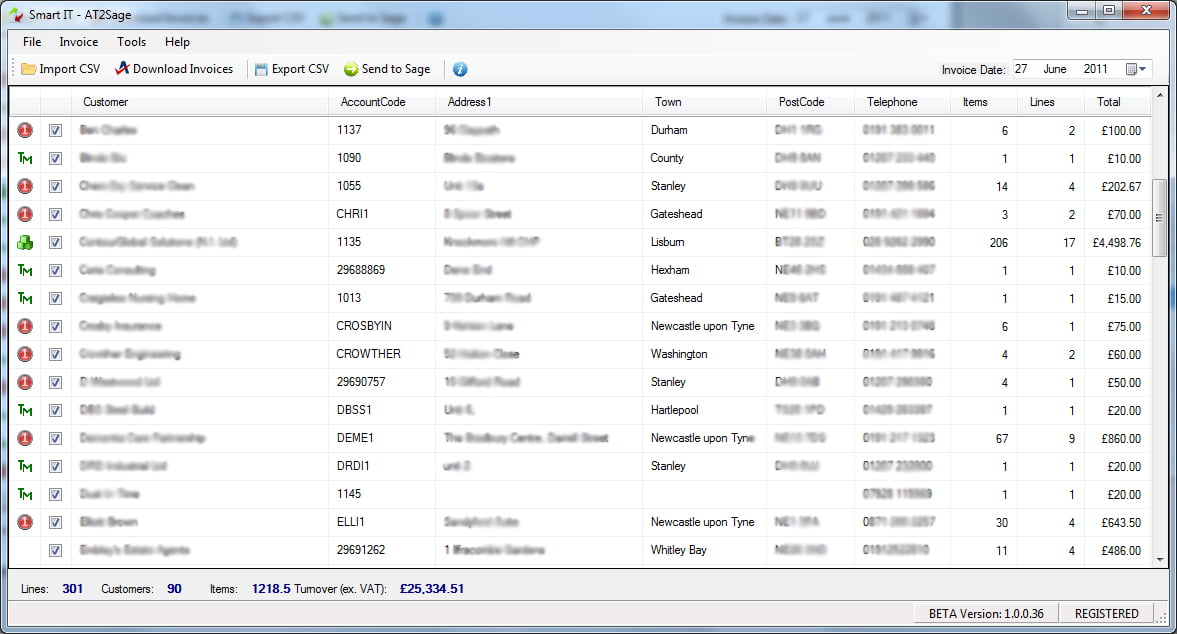Sort by the Town column header

705,102
